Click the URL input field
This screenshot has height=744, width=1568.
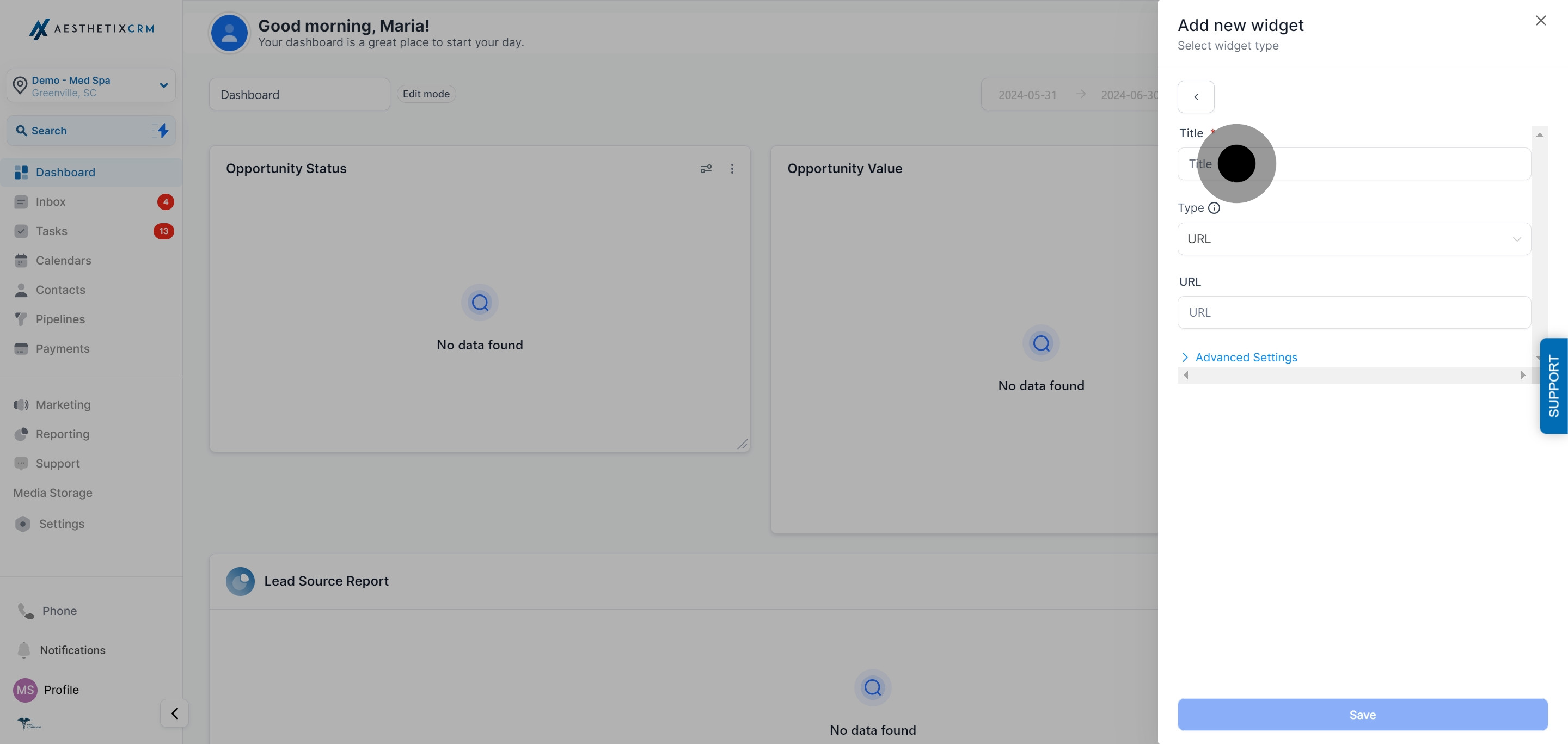coord(1353,312)
